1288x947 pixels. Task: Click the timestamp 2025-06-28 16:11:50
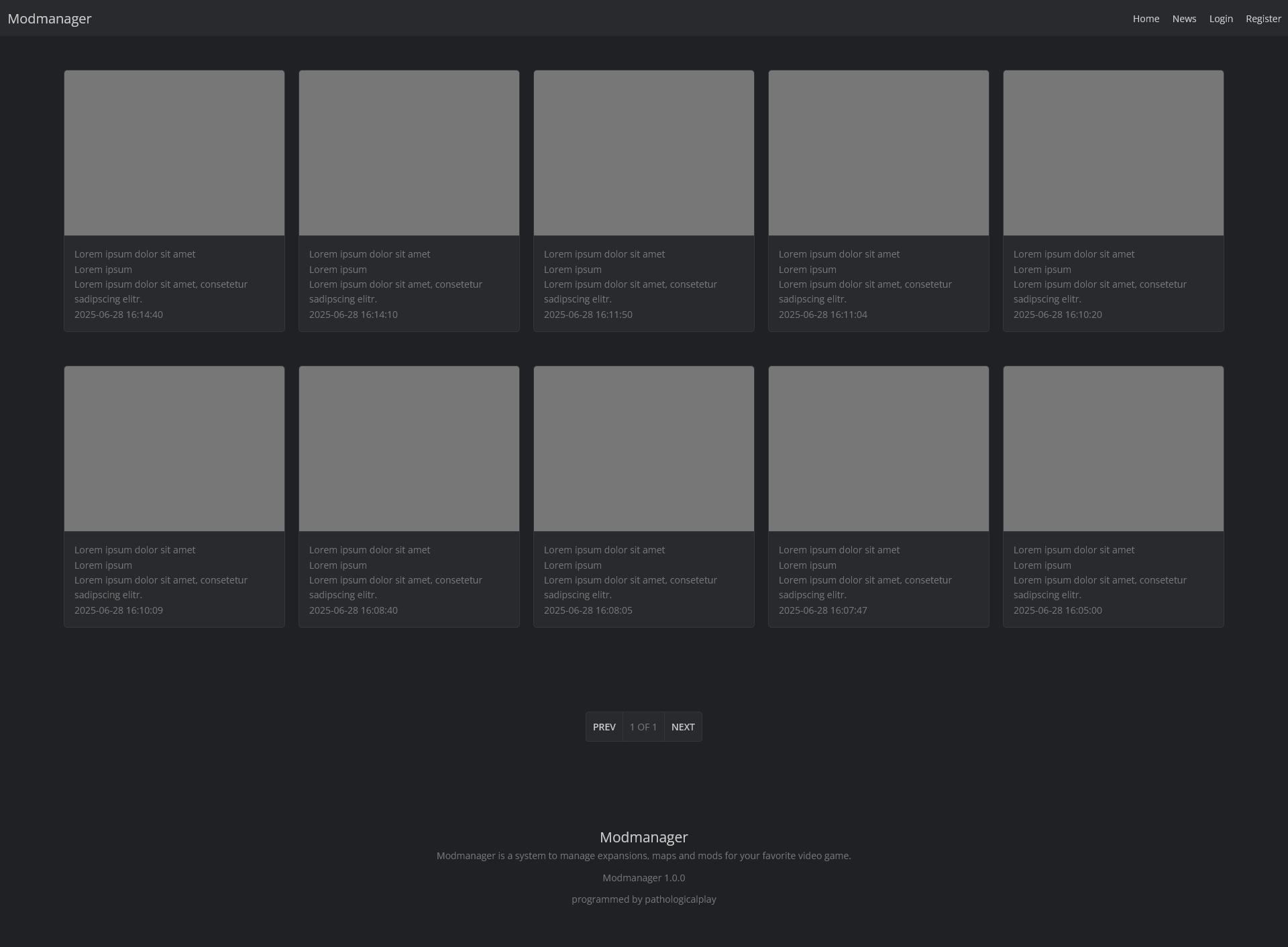tap(588, 315)
